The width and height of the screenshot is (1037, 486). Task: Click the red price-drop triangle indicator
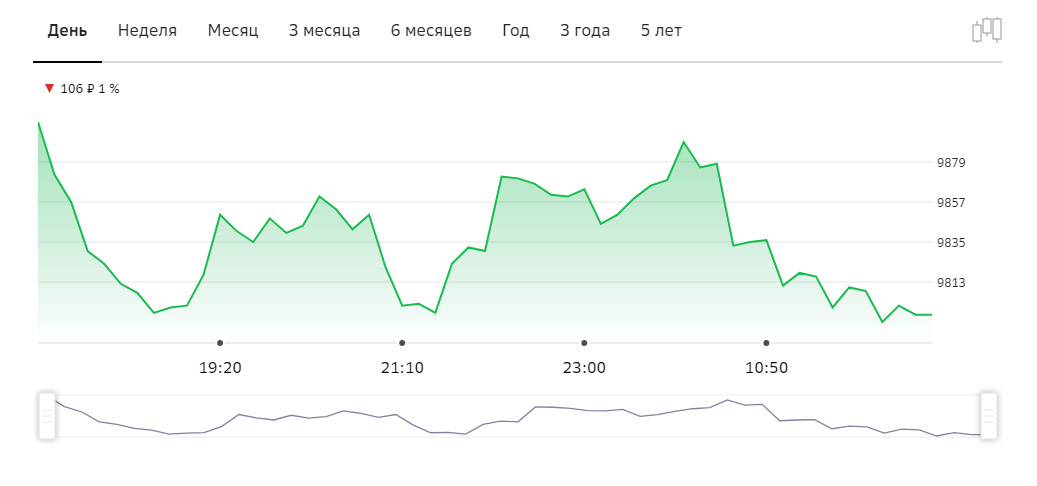tap(49, 88)
